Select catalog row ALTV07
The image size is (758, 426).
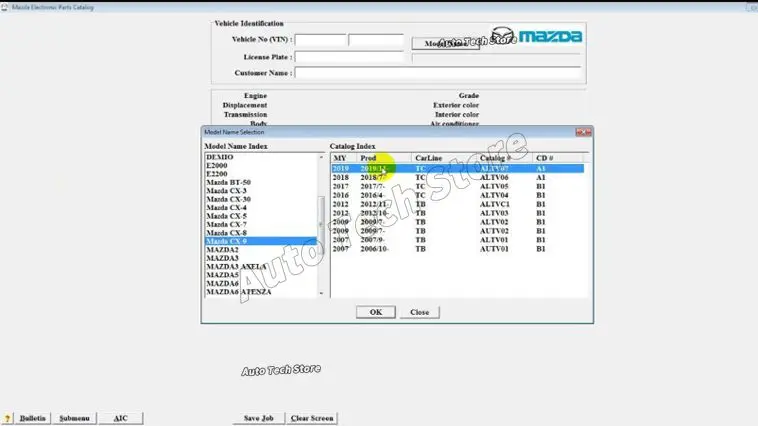[x=457, y=169]
